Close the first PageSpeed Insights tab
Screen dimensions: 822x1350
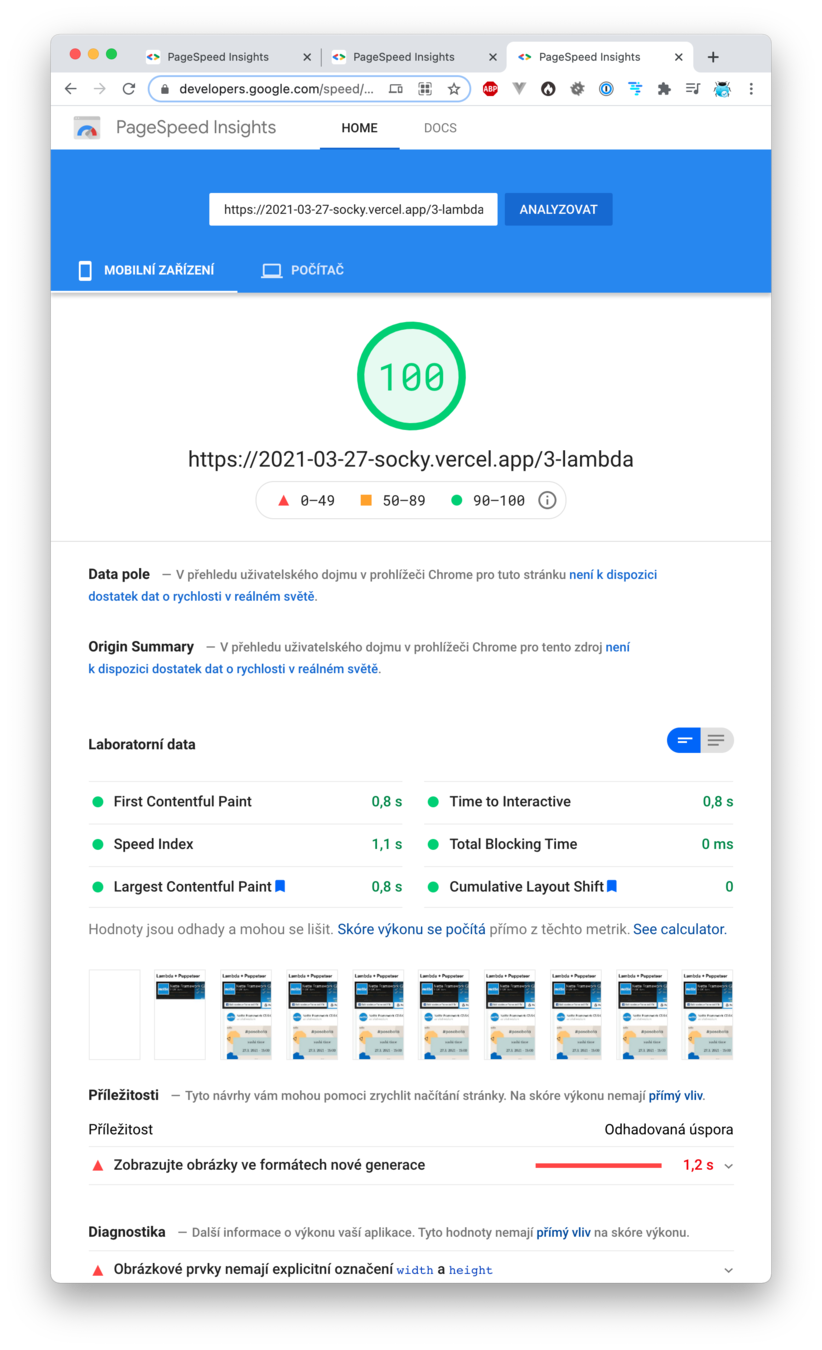point(307,57)
